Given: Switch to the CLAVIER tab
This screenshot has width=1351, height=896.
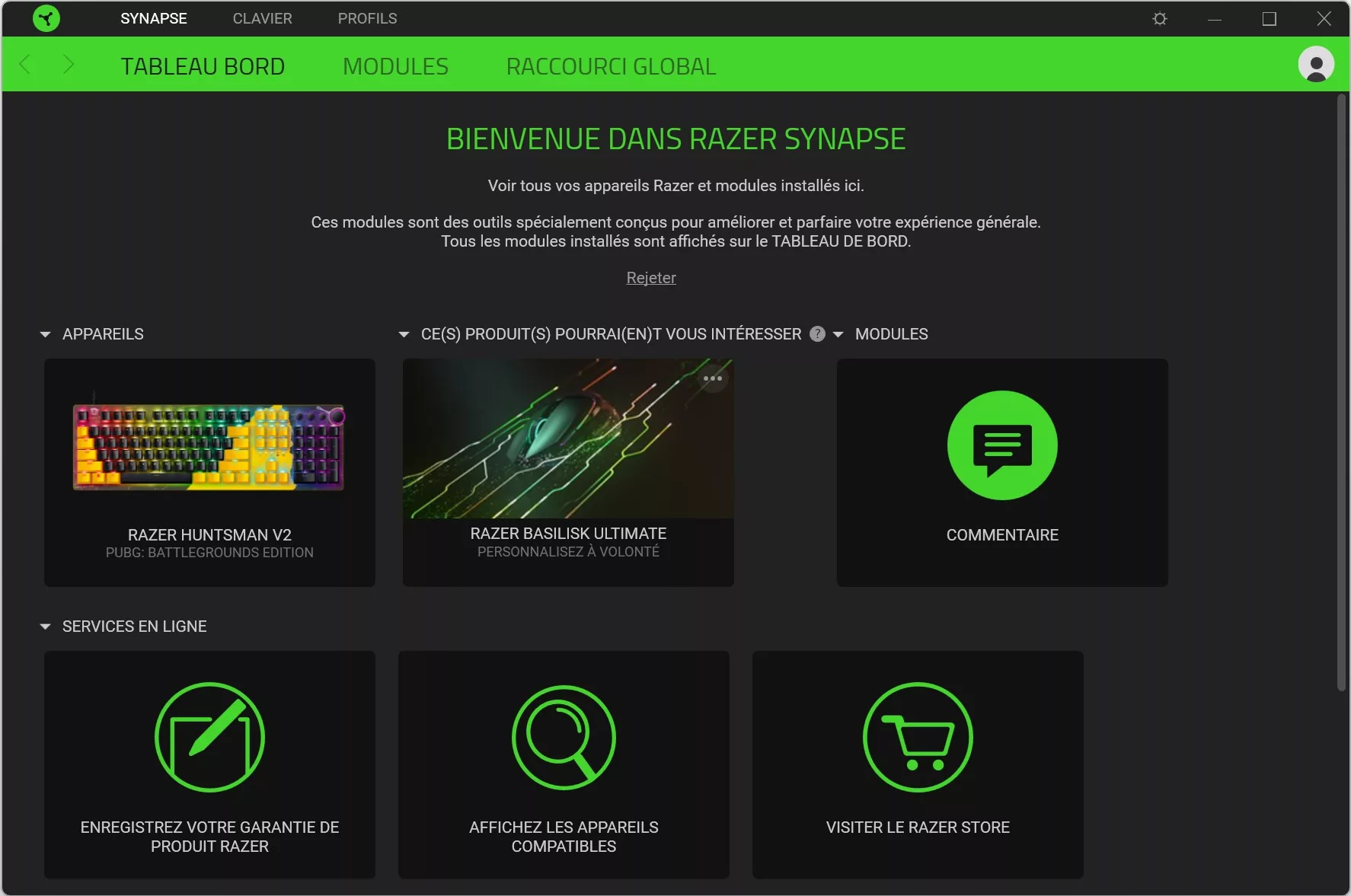Looking at the screenshot, I should [262, 18].
